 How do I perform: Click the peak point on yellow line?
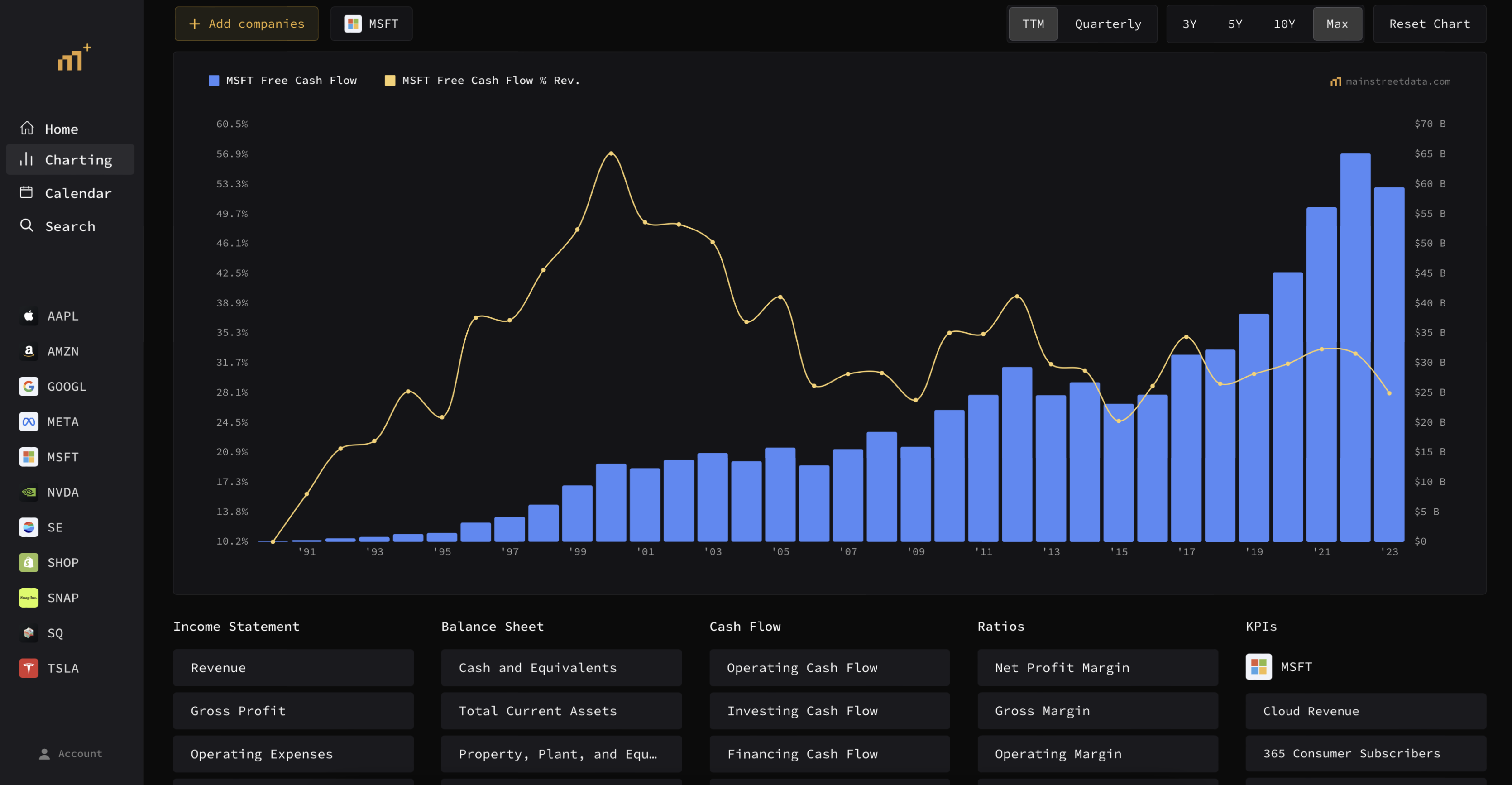click(x=611, y=153)
